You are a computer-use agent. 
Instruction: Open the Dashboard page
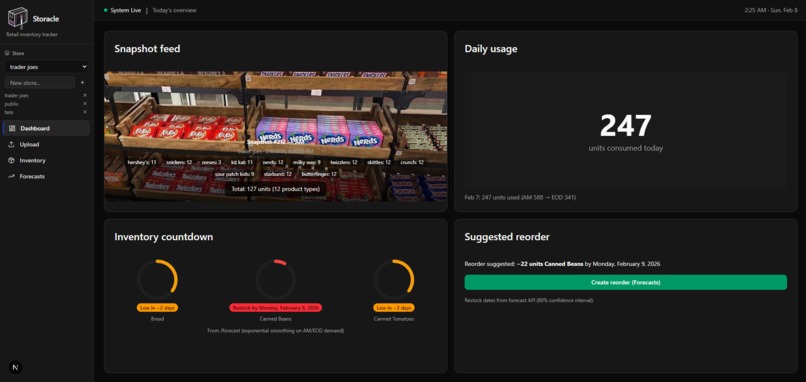tap(47, 129)
